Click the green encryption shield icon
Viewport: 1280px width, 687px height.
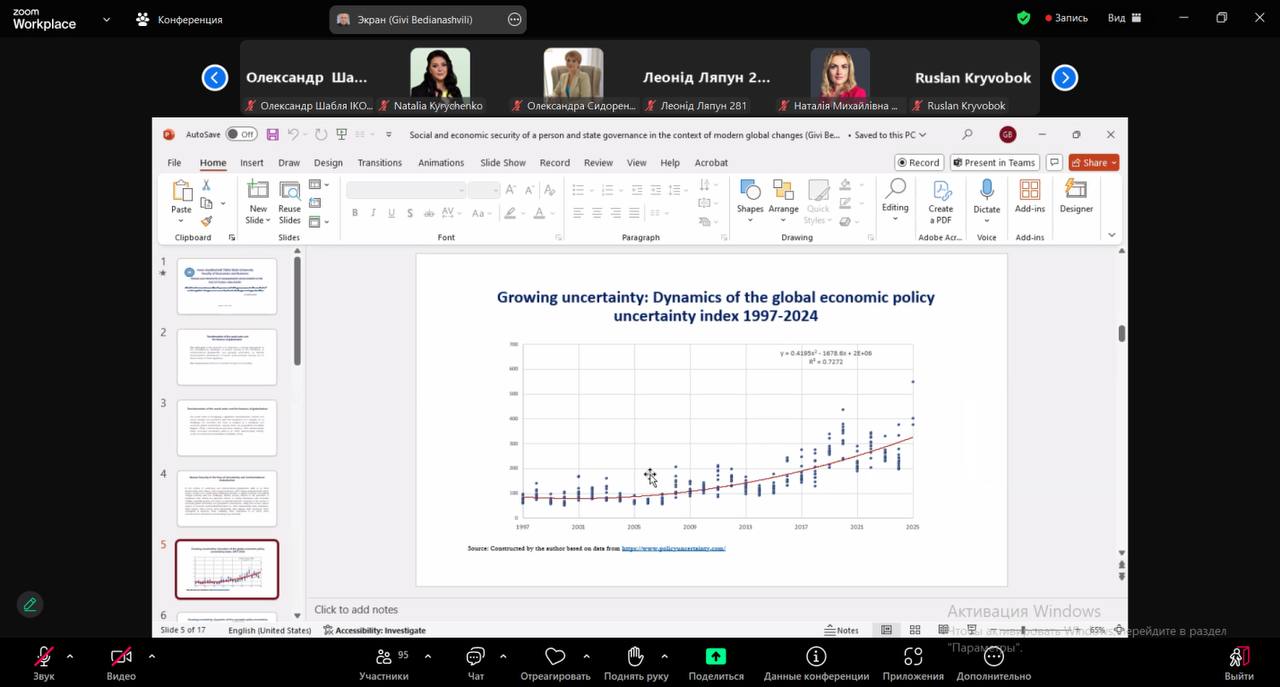coord(1023,18)
